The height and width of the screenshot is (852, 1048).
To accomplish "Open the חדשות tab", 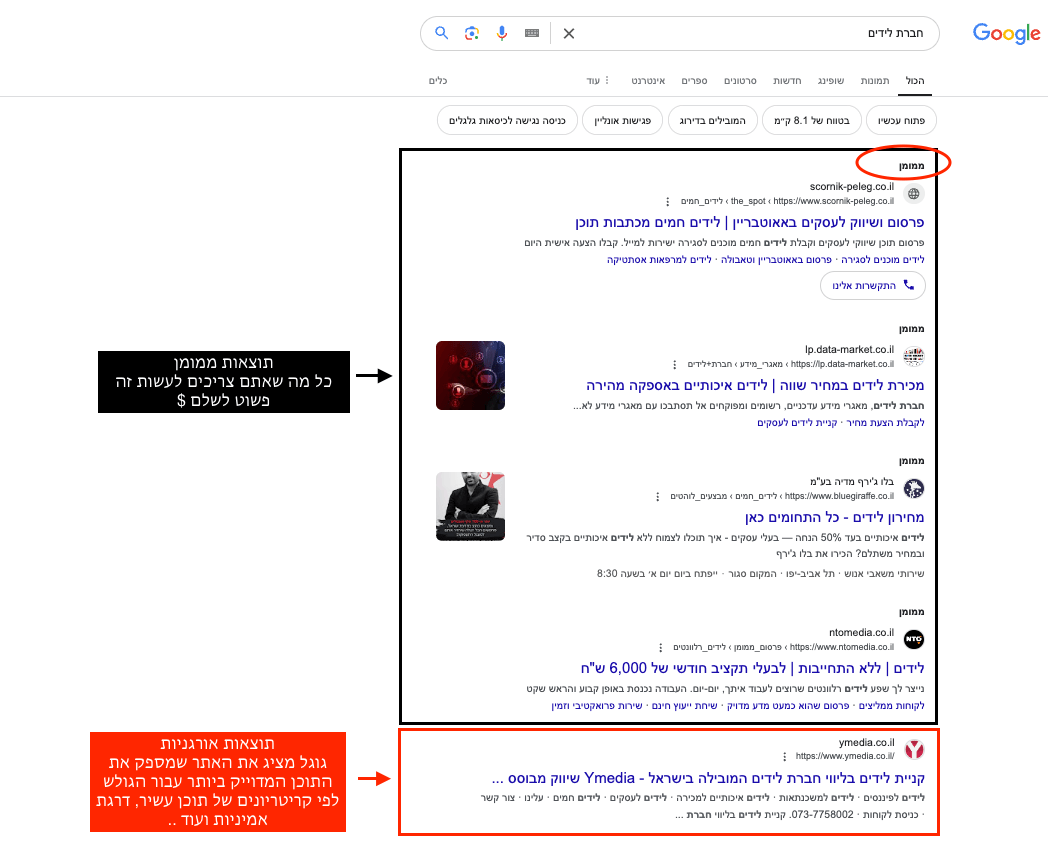I will [x=787, y=80].
